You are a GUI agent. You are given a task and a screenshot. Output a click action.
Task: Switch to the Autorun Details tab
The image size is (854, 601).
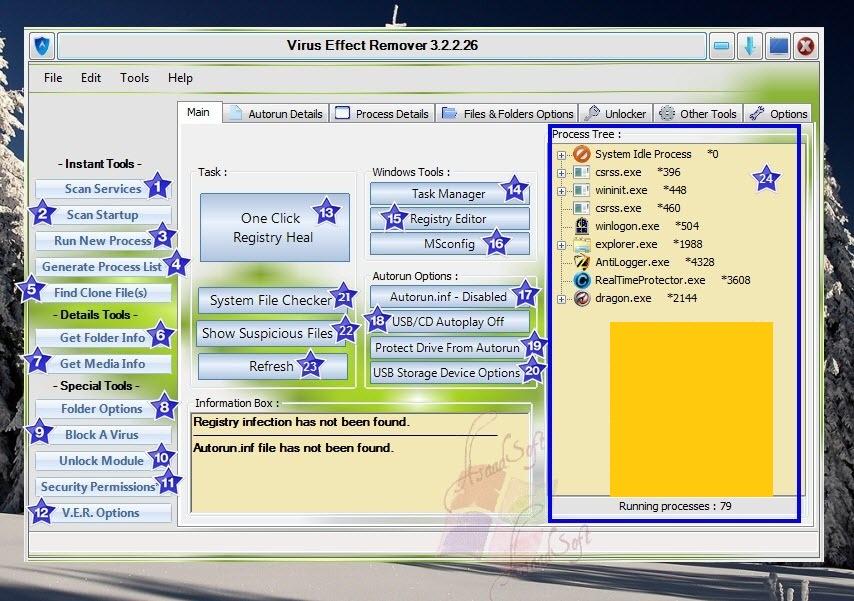pos(276,113)
